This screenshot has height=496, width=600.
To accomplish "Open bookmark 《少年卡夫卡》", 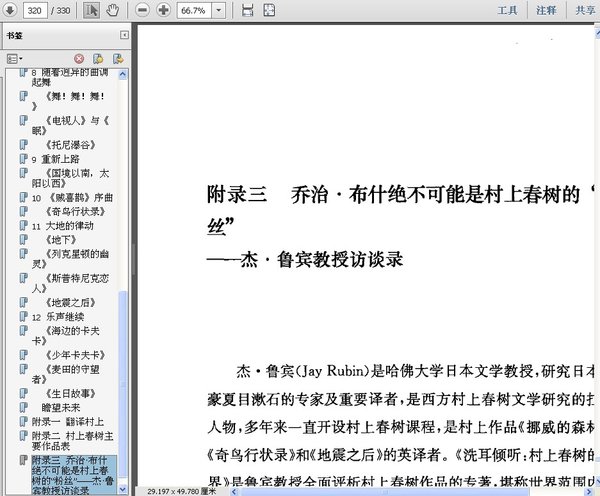I will coord(75,355).
